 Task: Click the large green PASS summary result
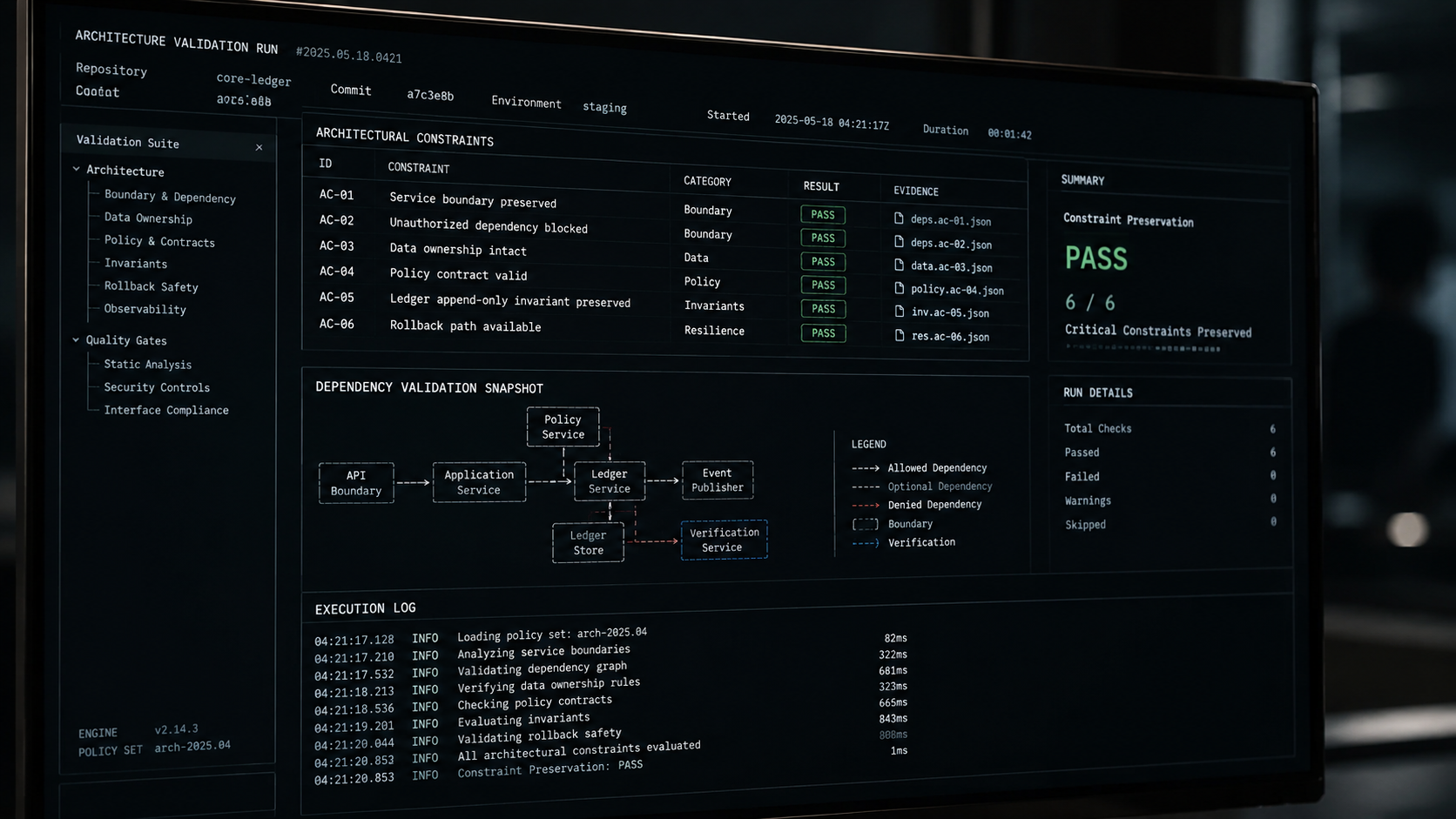[x=1096, y=258]
